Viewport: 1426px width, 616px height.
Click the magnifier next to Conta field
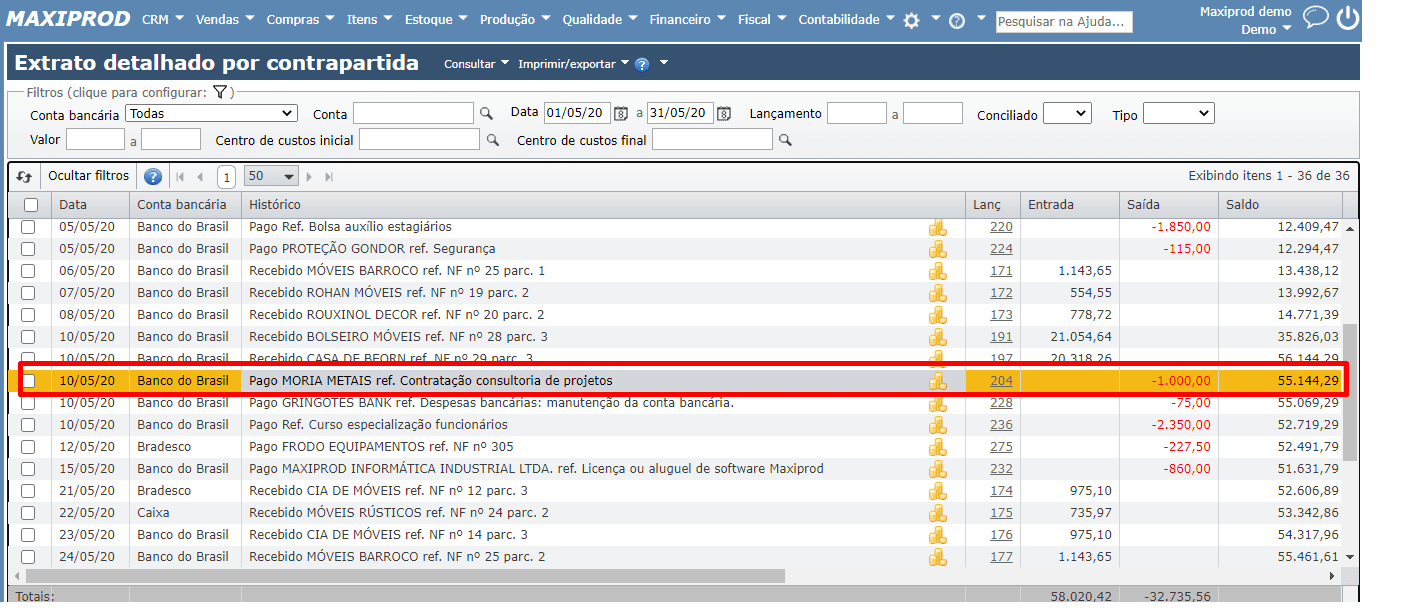tap(487, 113)
